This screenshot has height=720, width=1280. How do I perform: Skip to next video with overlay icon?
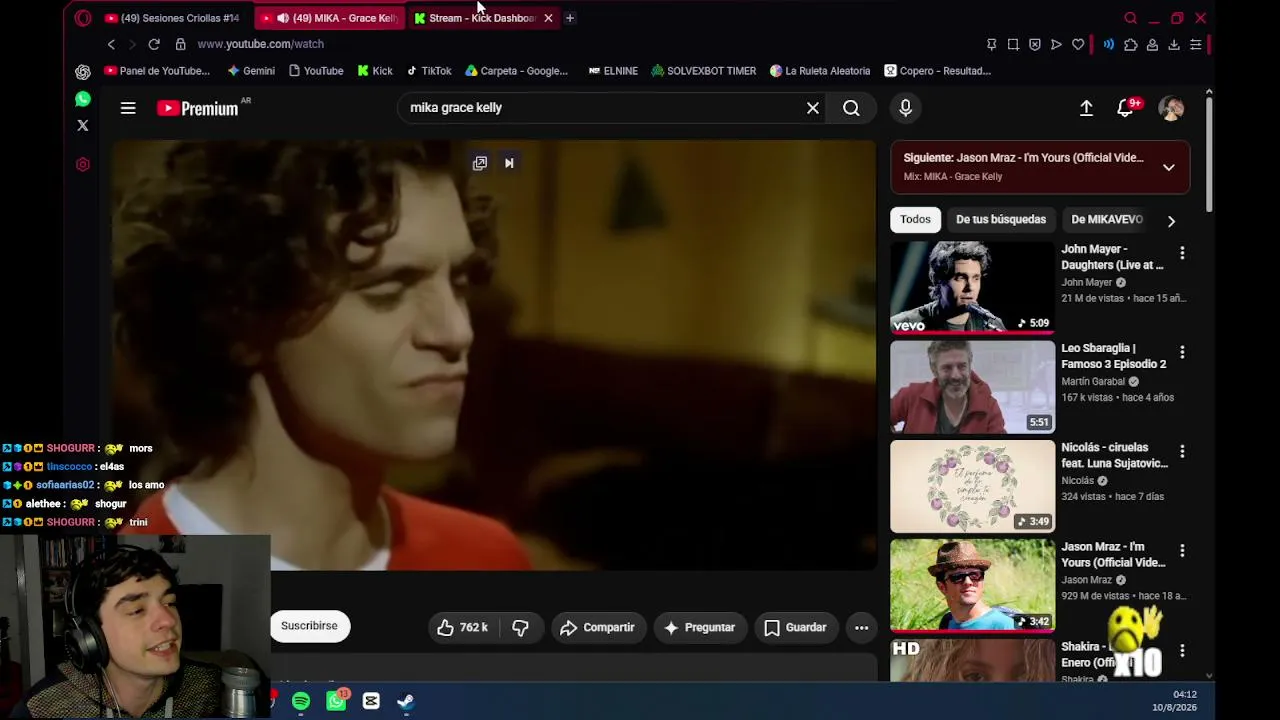(x=509, y=163)
